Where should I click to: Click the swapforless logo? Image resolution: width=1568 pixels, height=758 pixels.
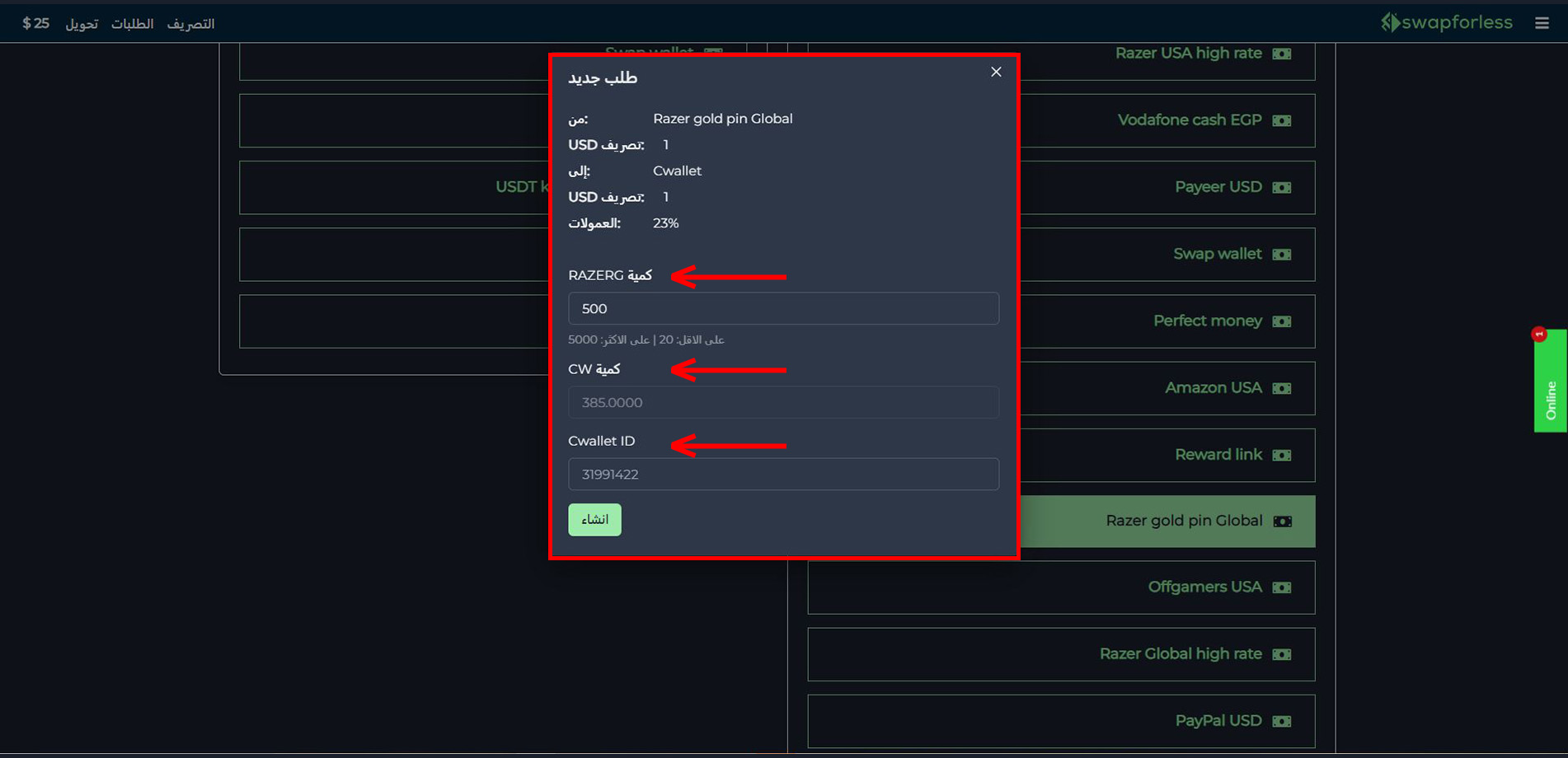coord(1447,22)
